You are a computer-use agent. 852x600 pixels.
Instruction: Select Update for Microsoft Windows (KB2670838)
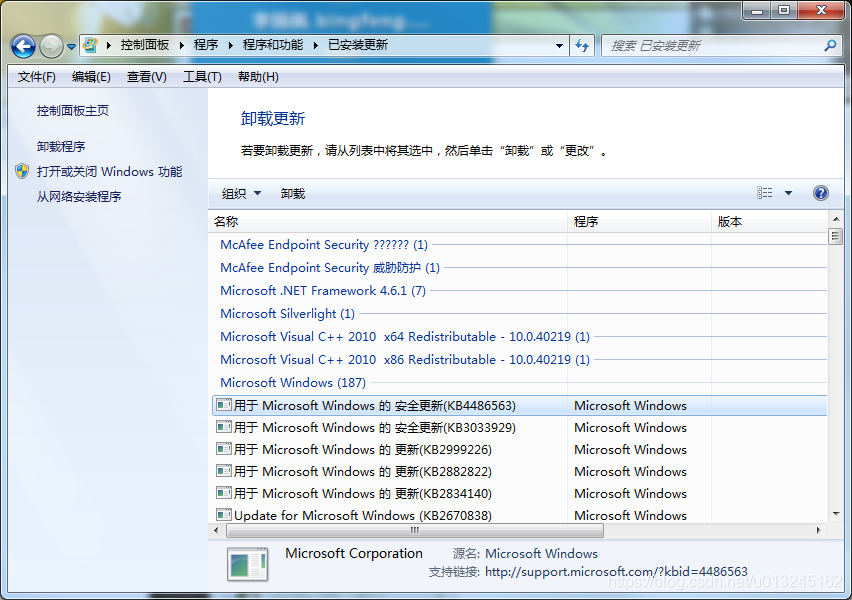(520, 515)
